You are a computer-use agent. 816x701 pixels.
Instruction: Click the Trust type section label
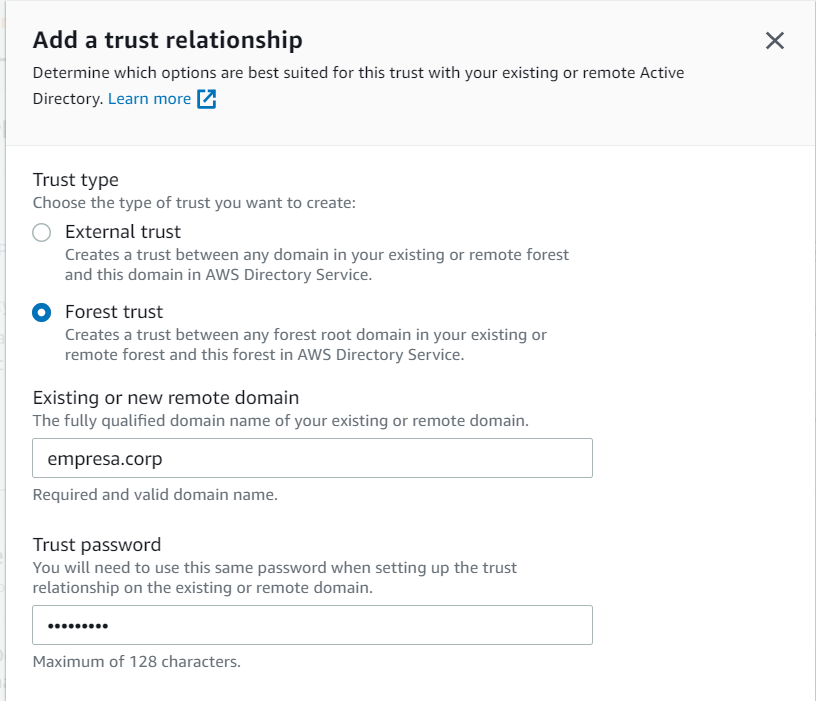tap(76, 180)
